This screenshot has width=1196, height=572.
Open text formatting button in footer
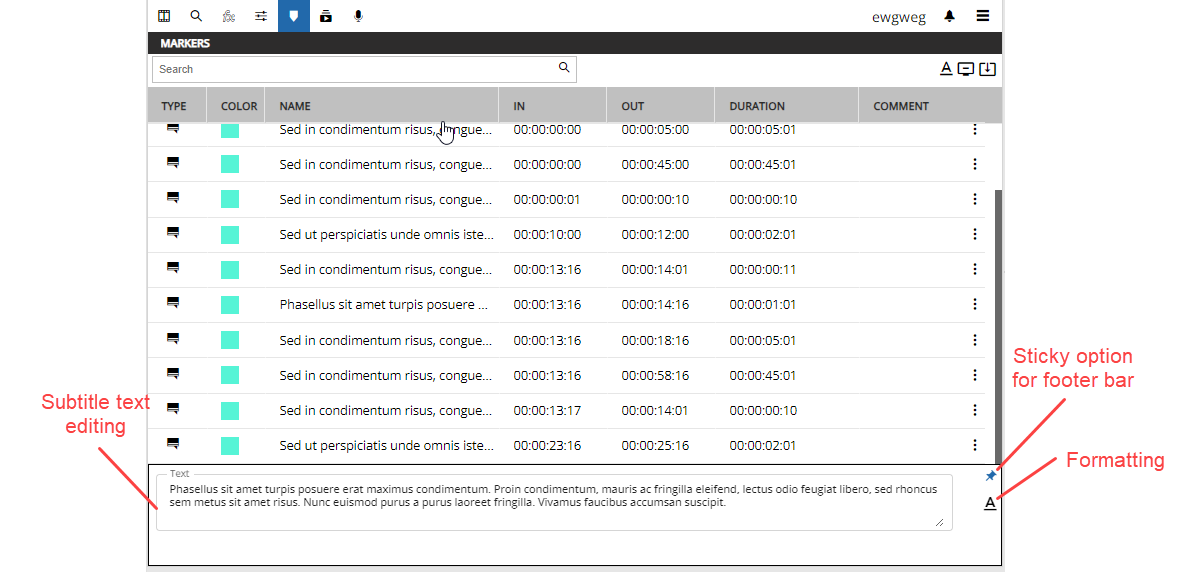pos(990,503)
